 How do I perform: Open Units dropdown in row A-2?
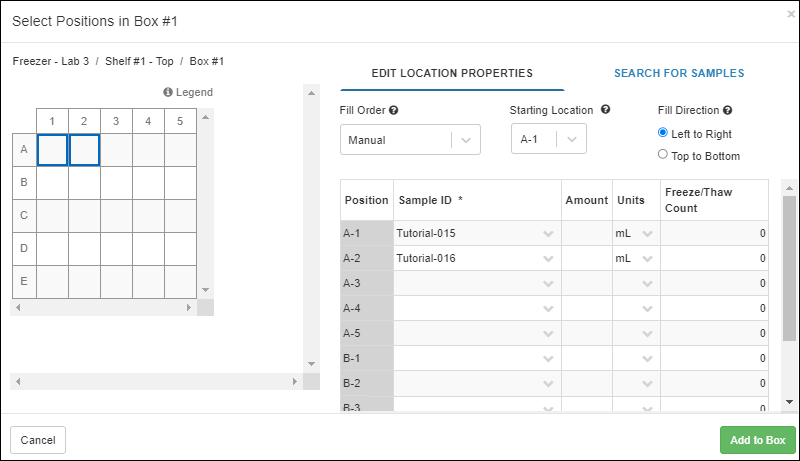tap(647, 258)
